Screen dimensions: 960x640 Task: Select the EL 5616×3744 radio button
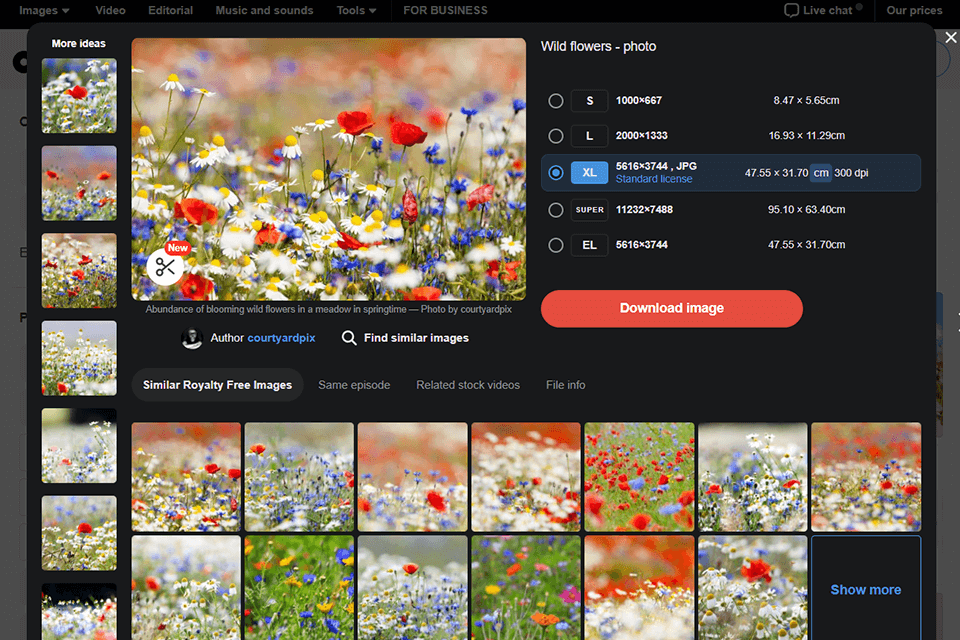point(556,245)
